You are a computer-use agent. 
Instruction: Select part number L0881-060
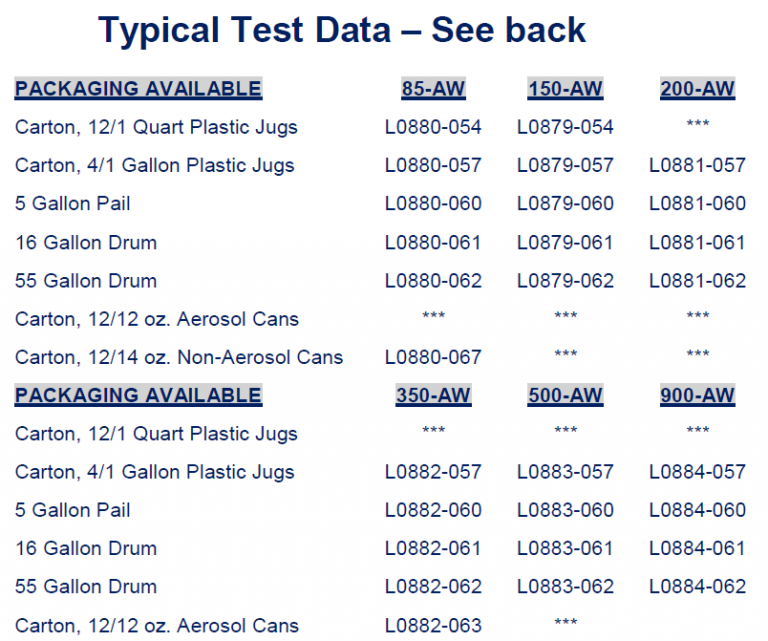point(697,203)
